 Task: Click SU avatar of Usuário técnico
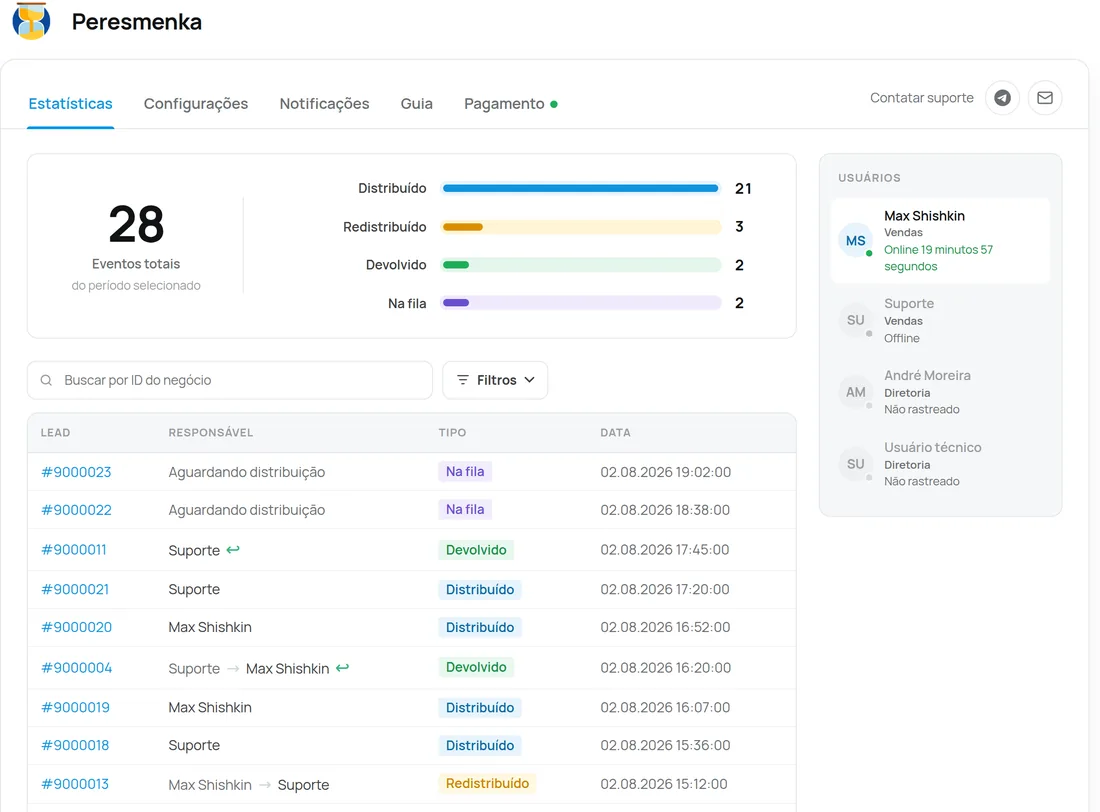[855, 464]
